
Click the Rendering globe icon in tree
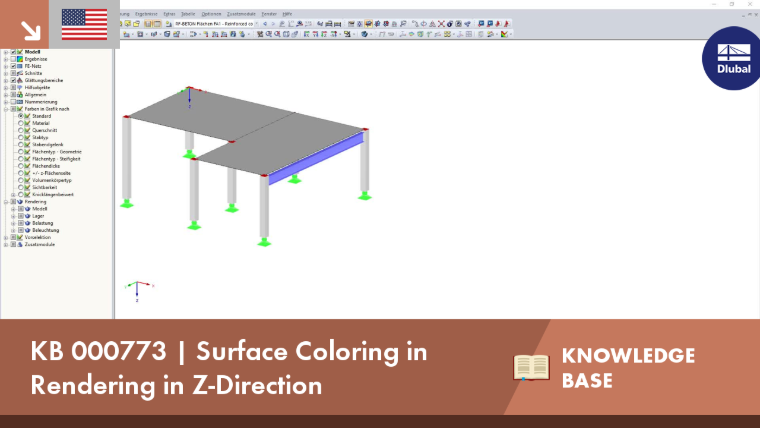(20, 202)
